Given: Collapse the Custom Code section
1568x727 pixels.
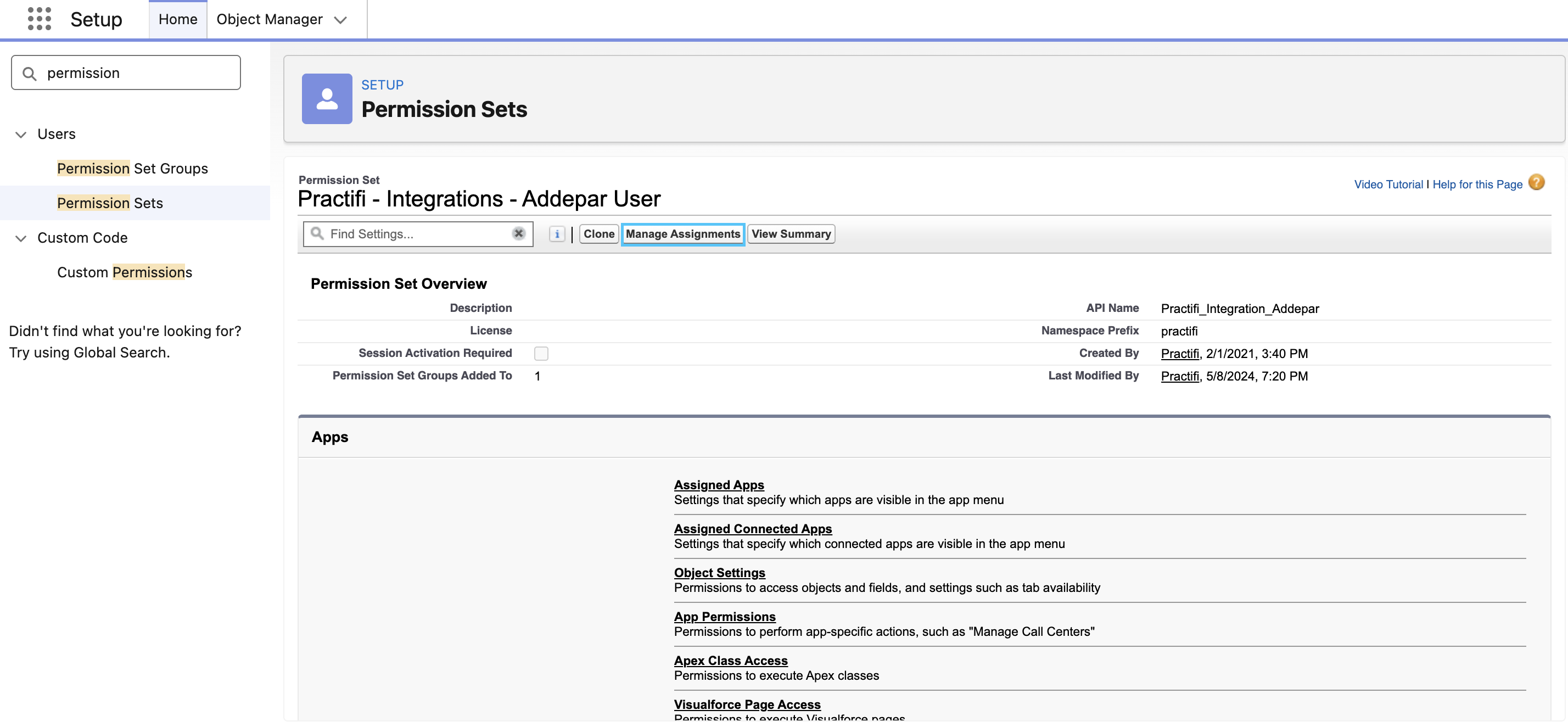Looking at the screenshot, I should click(21, 238).
